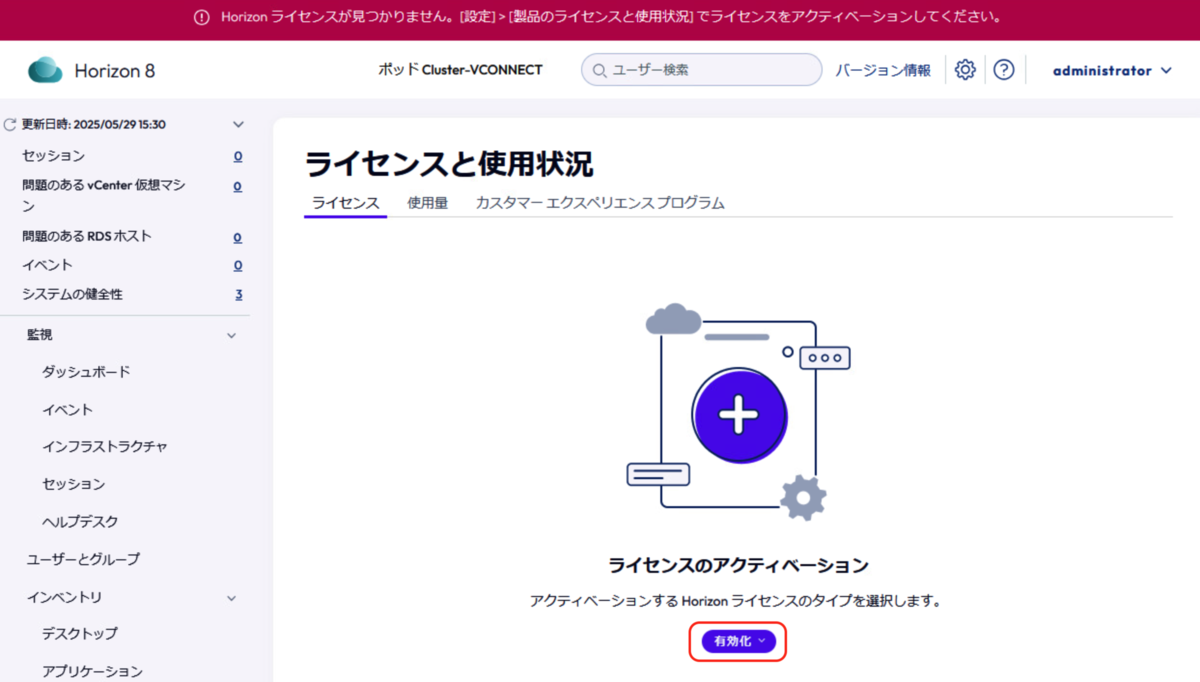The width and height of the screenshot is (1200, 682).
Task: Open イベント under 監視 menu
Action: click(x=67, y=410)
